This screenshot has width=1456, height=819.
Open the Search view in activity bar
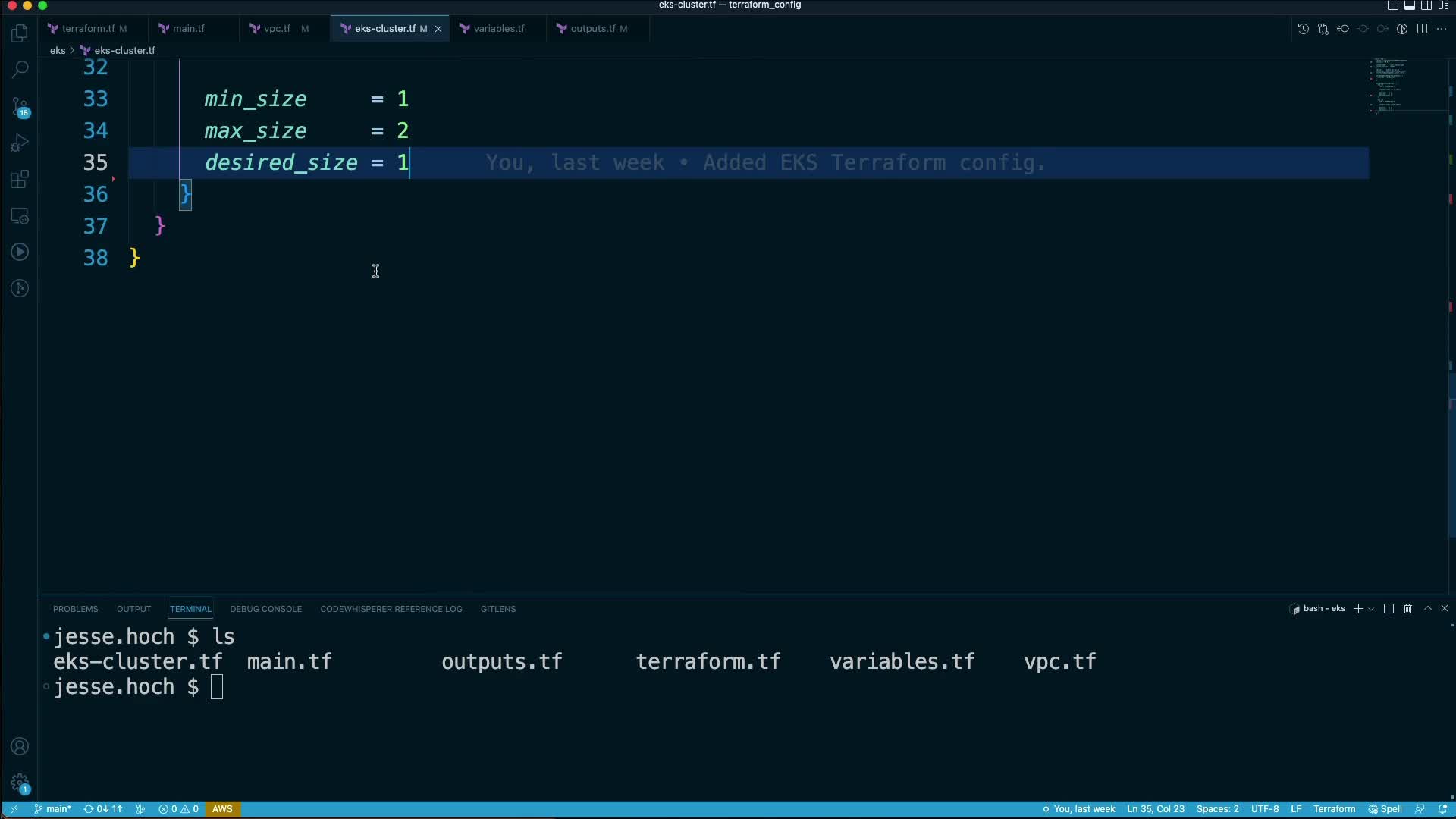tap(20, 70)
